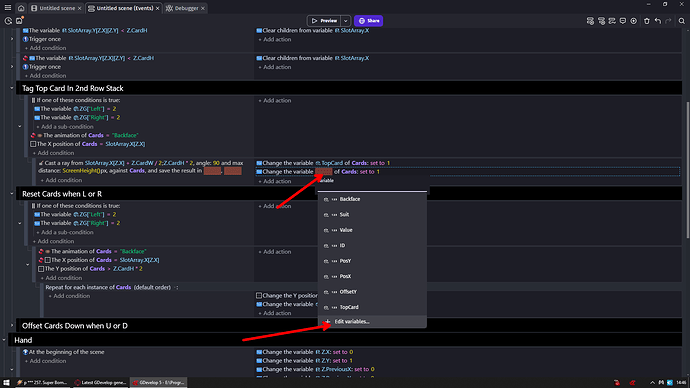
Task: Click the Add other event types icon
Action: pyautogui.click(x=612, y=21)
